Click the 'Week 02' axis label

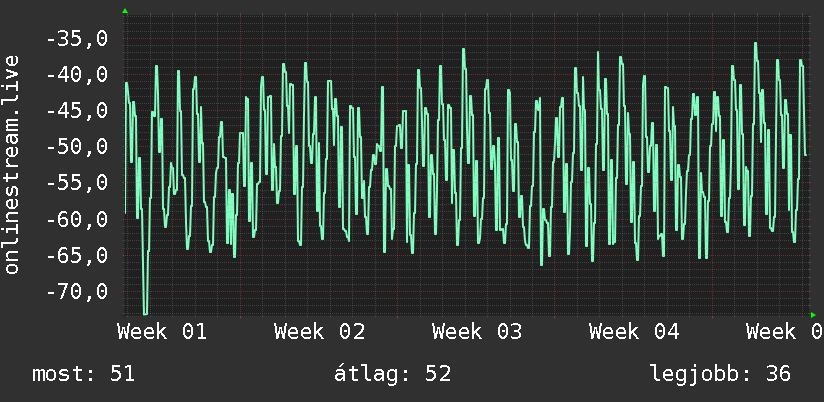[320, 332]
